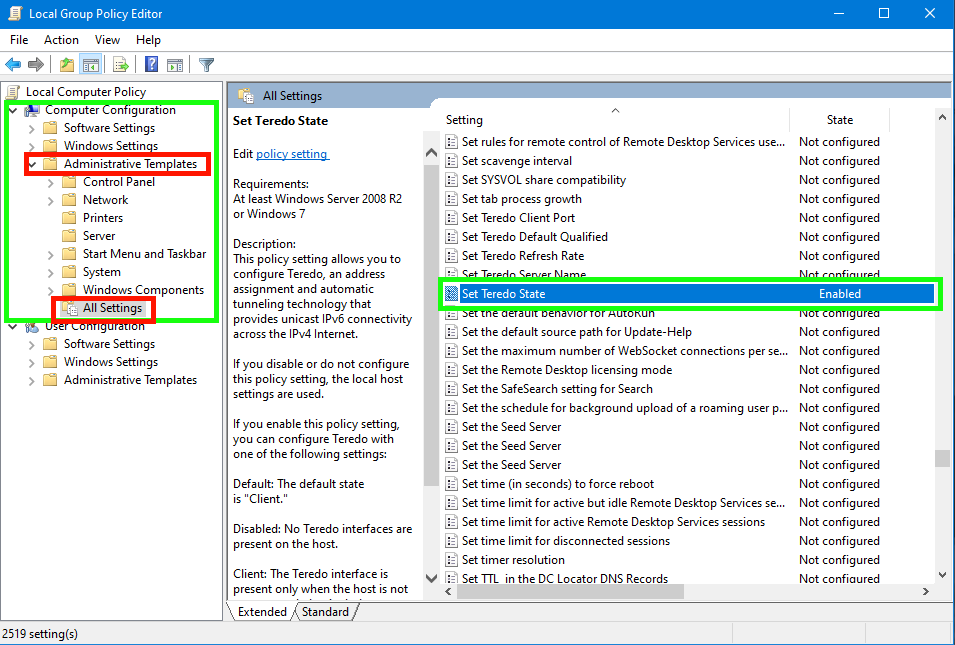Expand the Network folder arrow

point(51,200)
